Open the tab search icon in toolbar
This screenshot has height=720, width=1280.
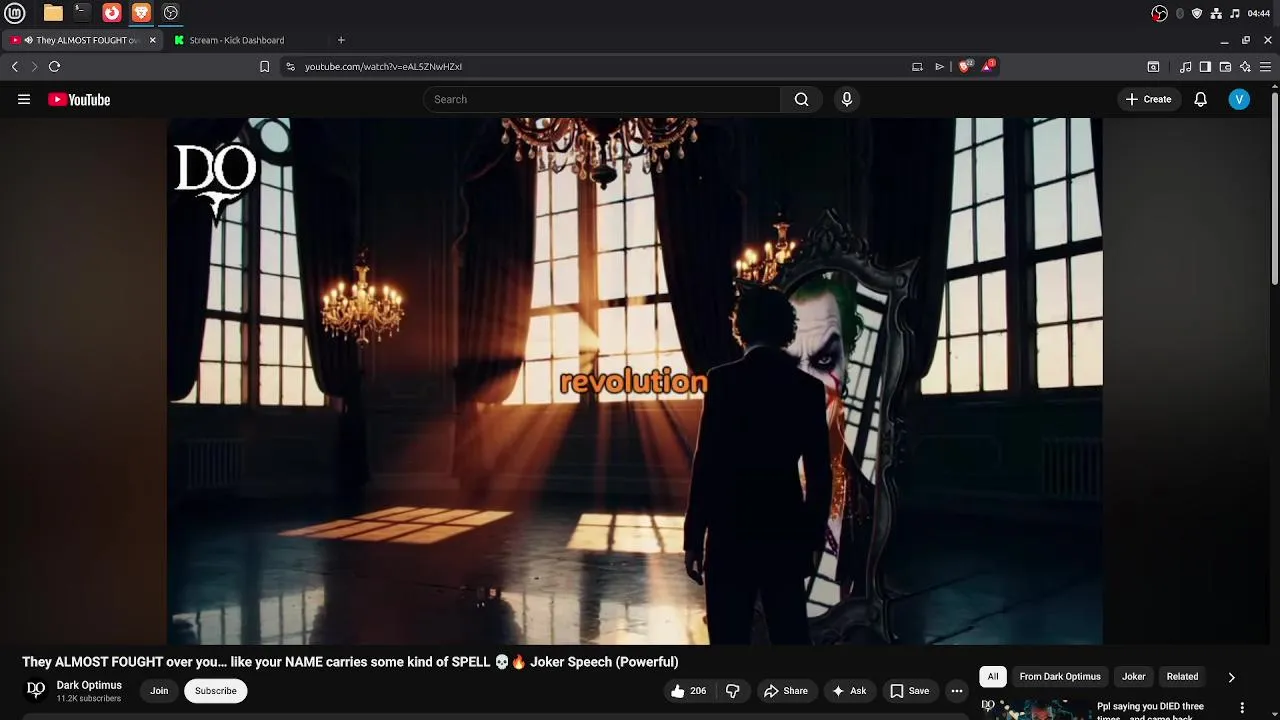pos(1153,67)
